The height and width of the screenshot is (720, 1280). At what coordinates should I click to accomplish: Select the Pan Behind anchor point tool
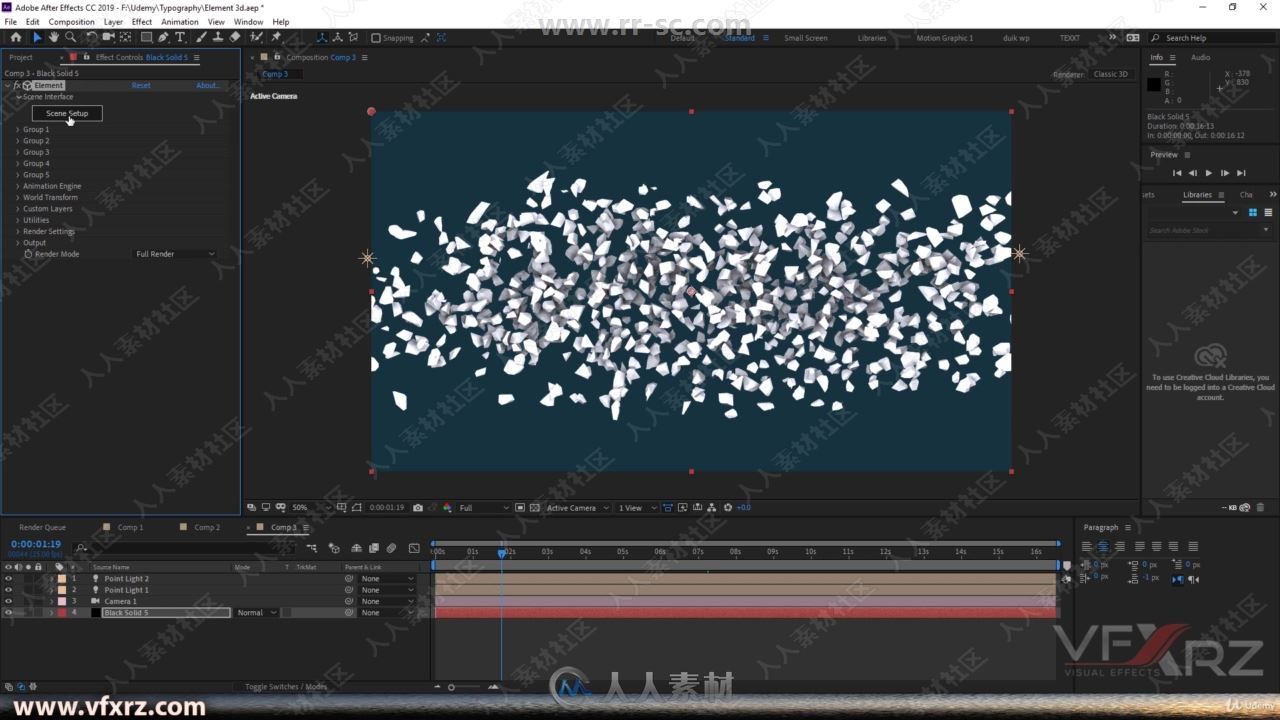(x=125, y=37)
